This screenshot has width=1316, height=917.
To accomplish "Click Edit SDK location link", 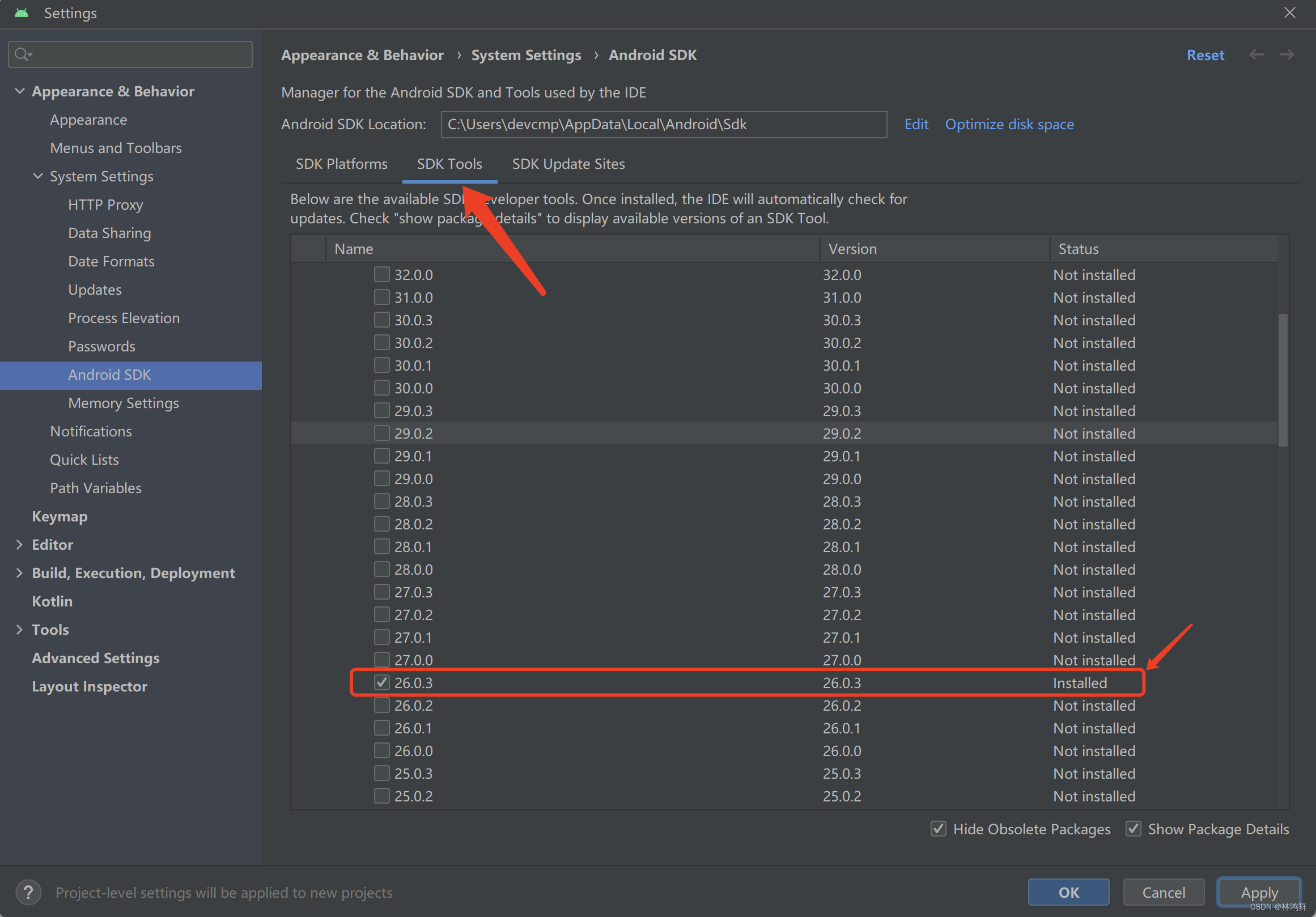I will [x=916, y=124].
